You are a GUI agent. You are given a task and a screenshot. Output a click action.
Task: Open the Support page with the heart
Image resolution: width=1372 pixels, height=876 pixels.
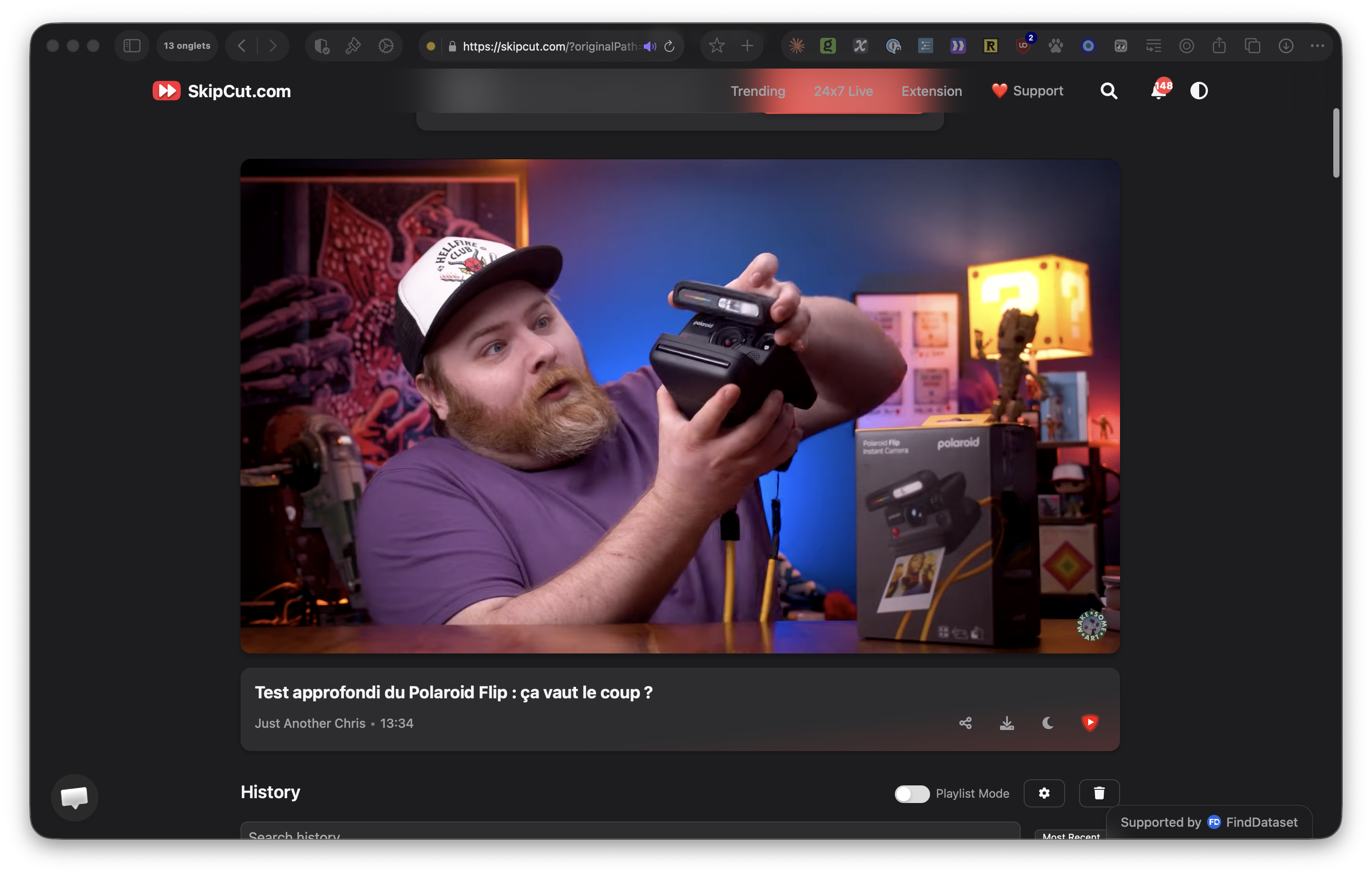point(1027,91)
